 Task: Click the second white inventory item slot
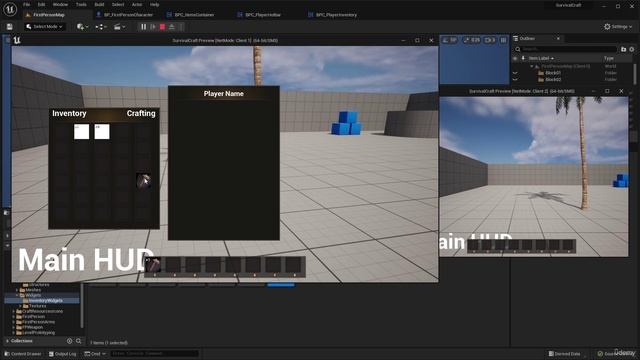tap(102, 131)
